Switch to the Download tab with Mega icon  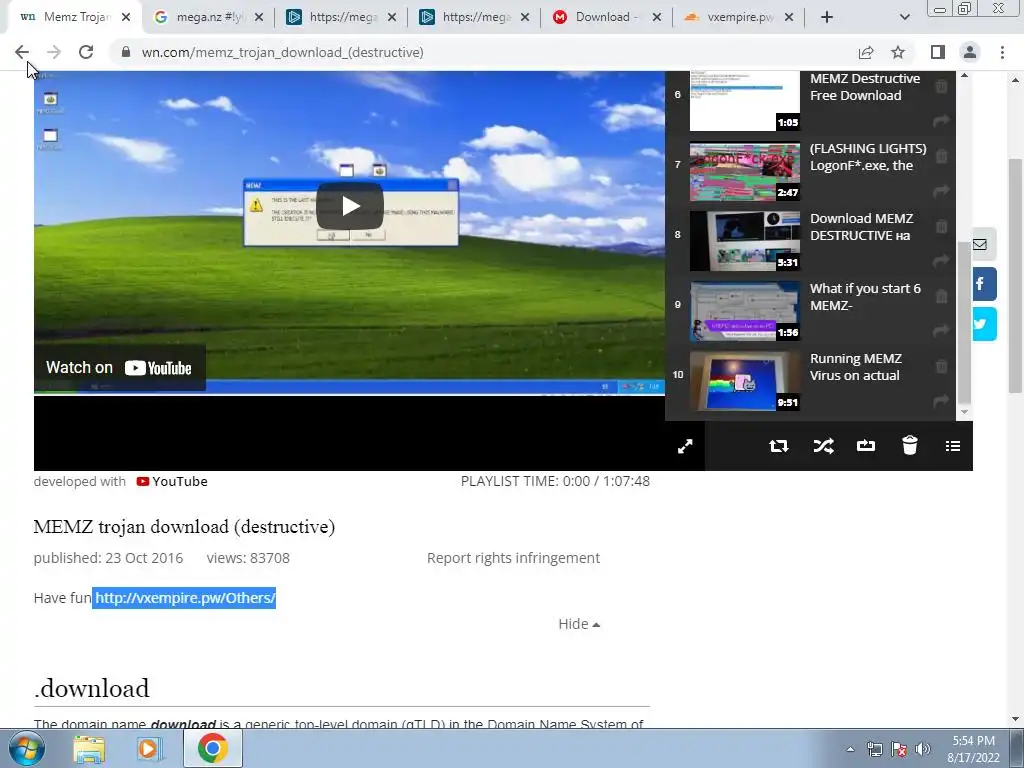(x=606, y=17)
